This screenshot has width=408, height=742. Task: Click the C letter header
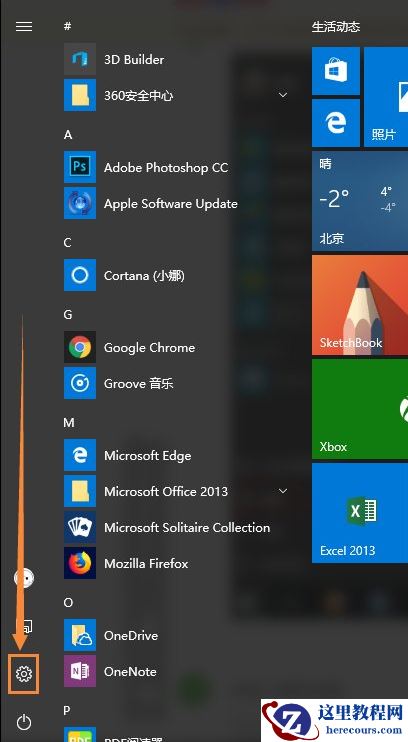coord(68,242)
